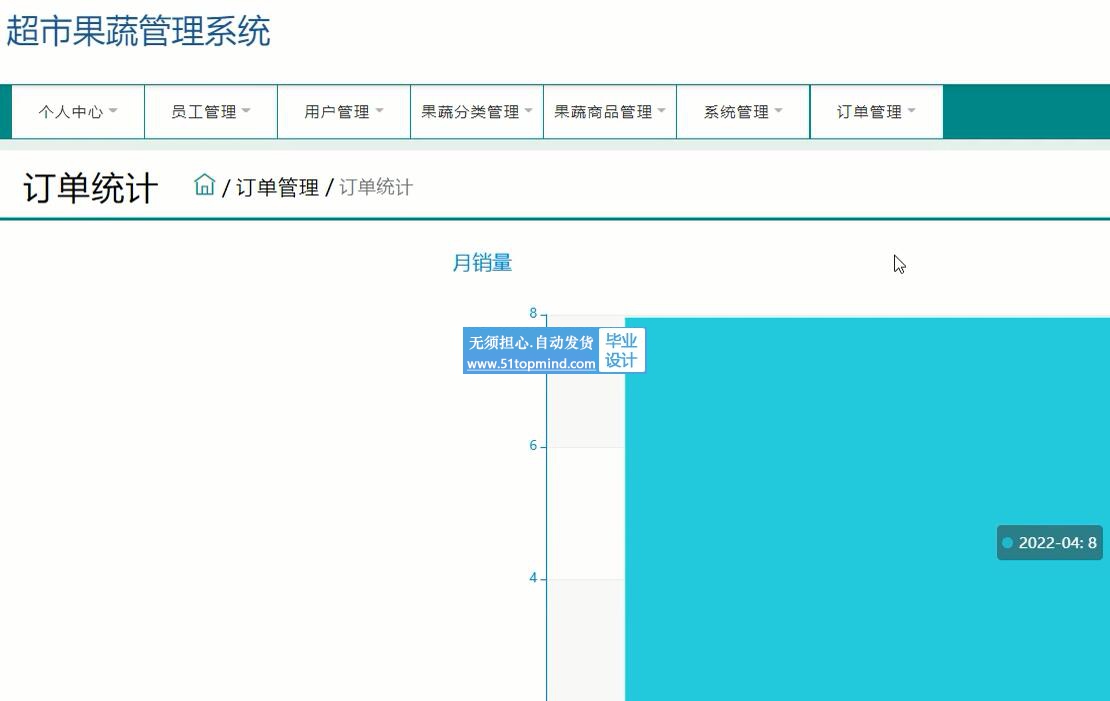The image size is (1110, 701).
Task: Open the 订单管理 menu
Action: (876, 112)
